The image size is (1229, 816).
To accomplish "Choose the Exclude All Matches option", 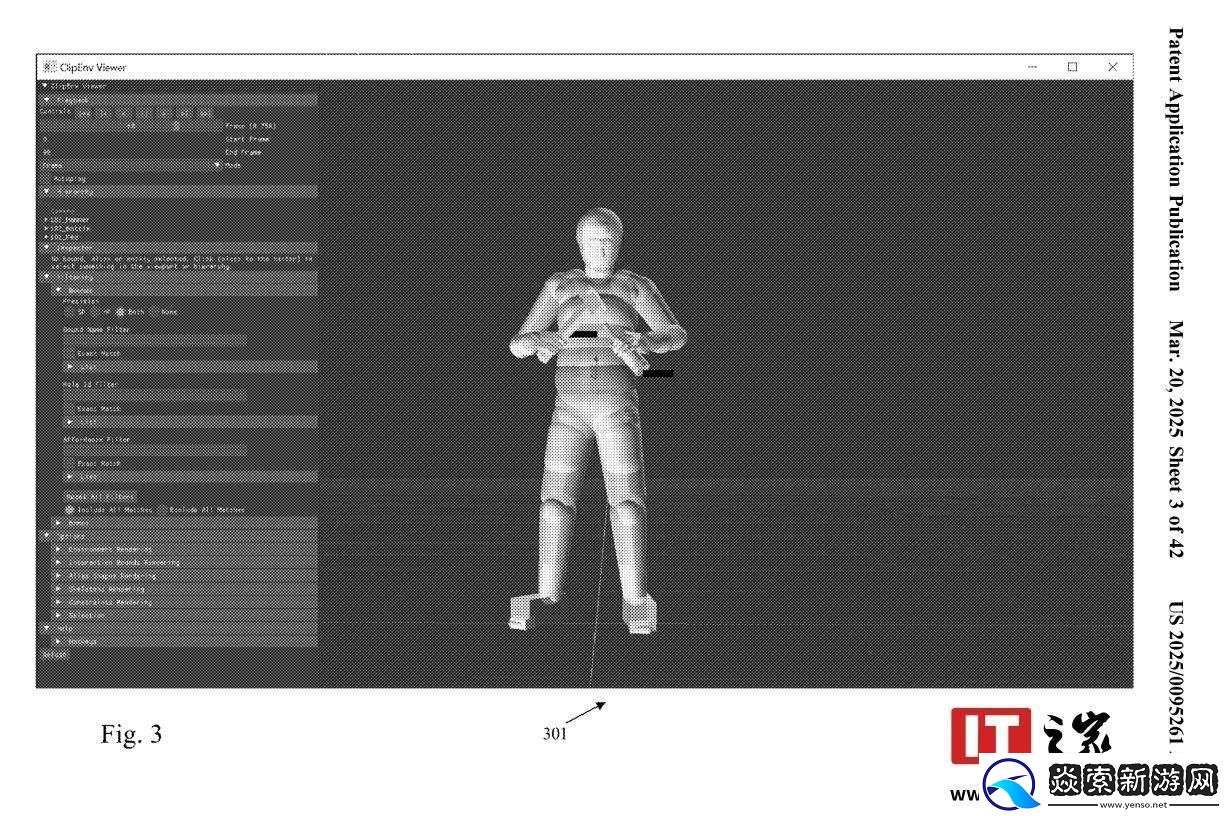I will (163, 509).
